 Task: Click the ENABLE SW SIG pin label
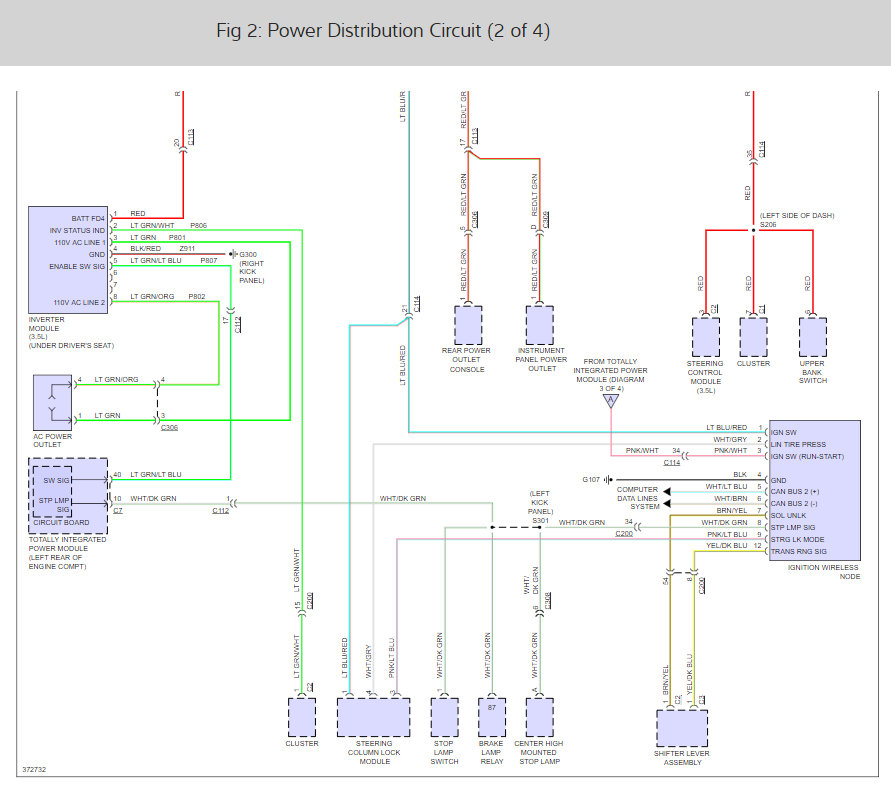point(77,266)
